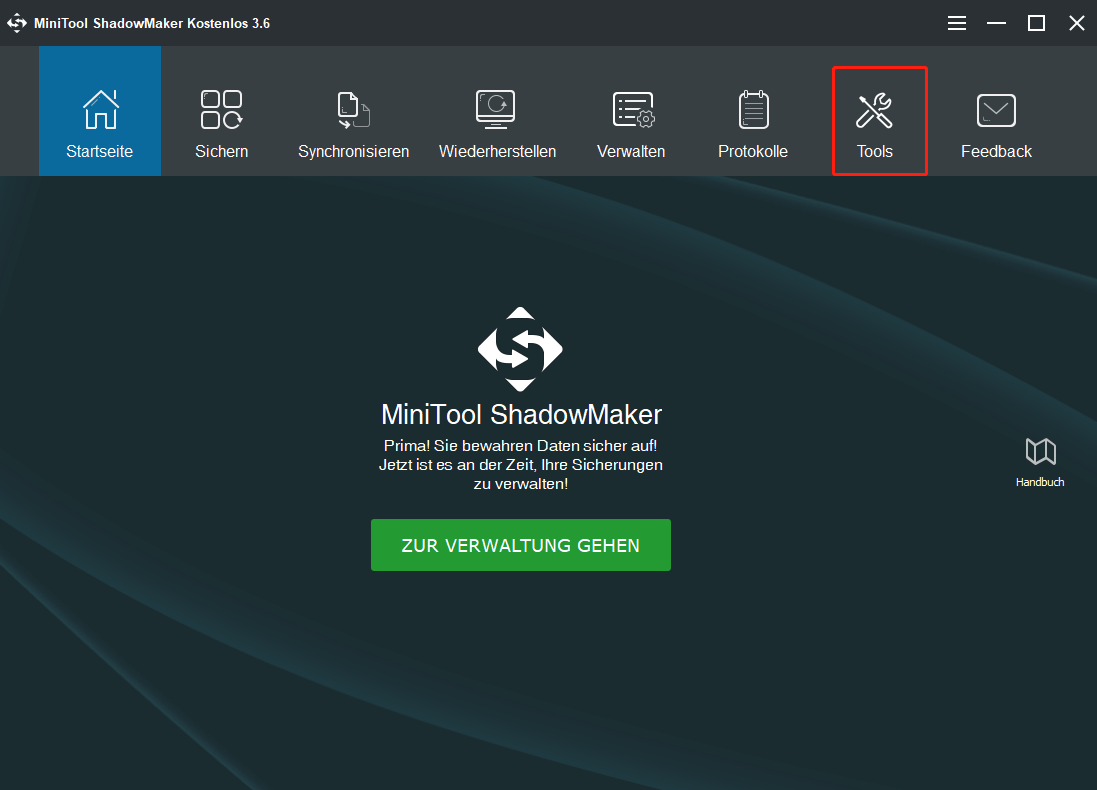Minimize the ShadowMaker window
This screenshot has height=790, width=1097.
click(x=996, y=23)
